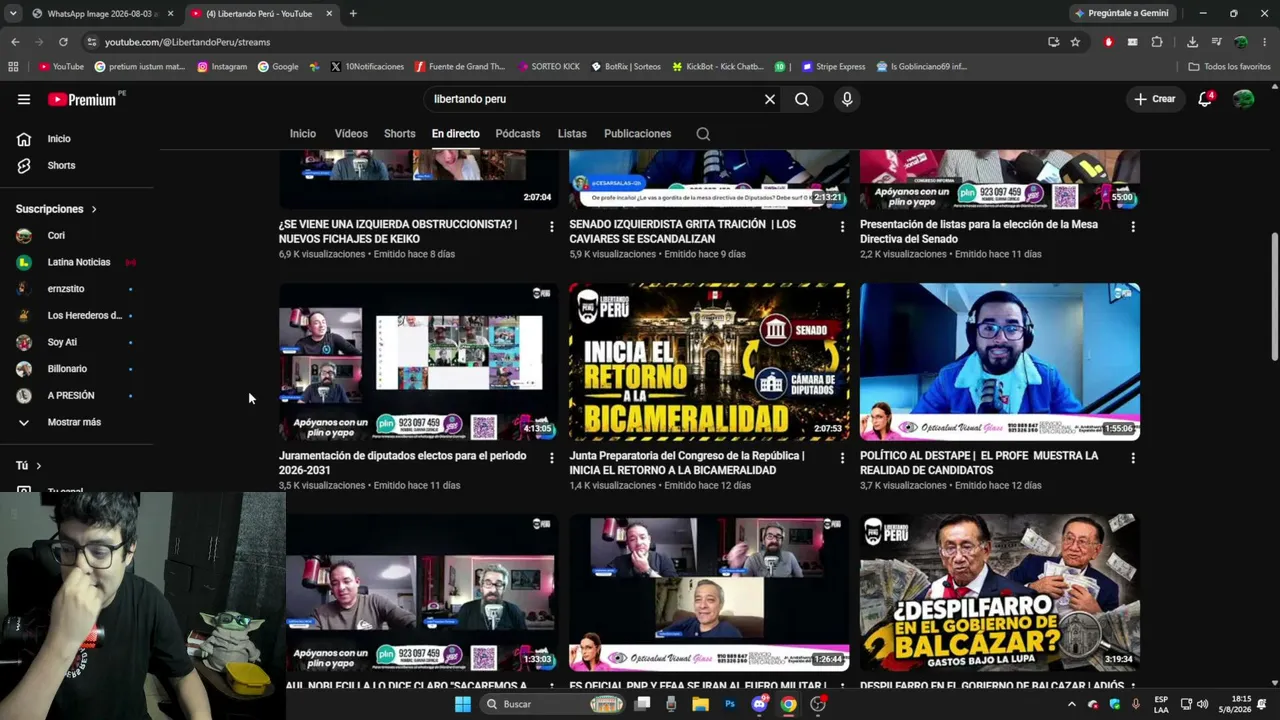1280x720 pixels.
Task: Click the Chrome address bar URL
Action: pos(188,42)
